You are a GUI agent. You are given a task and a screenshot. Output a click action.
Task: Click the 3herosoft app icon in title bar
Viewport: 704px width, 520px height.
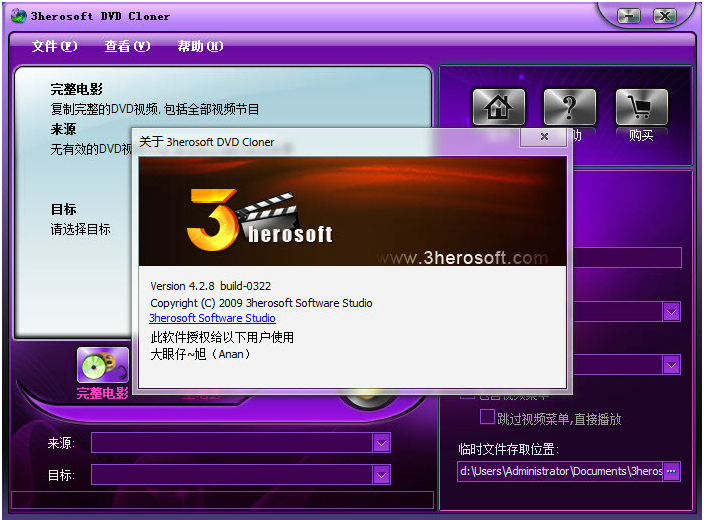pos(18,16)
